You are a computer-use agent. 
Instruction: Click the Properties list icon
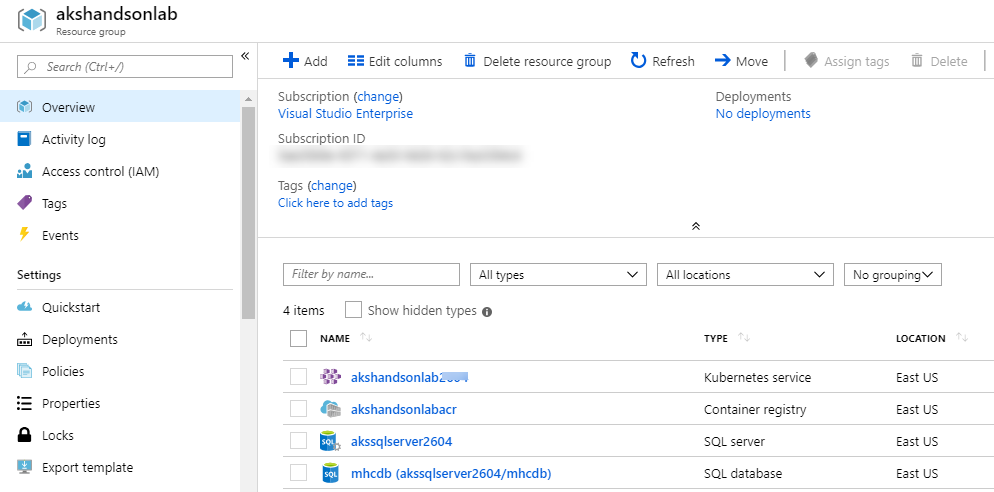pyautogui.click(x=24, y=403)
